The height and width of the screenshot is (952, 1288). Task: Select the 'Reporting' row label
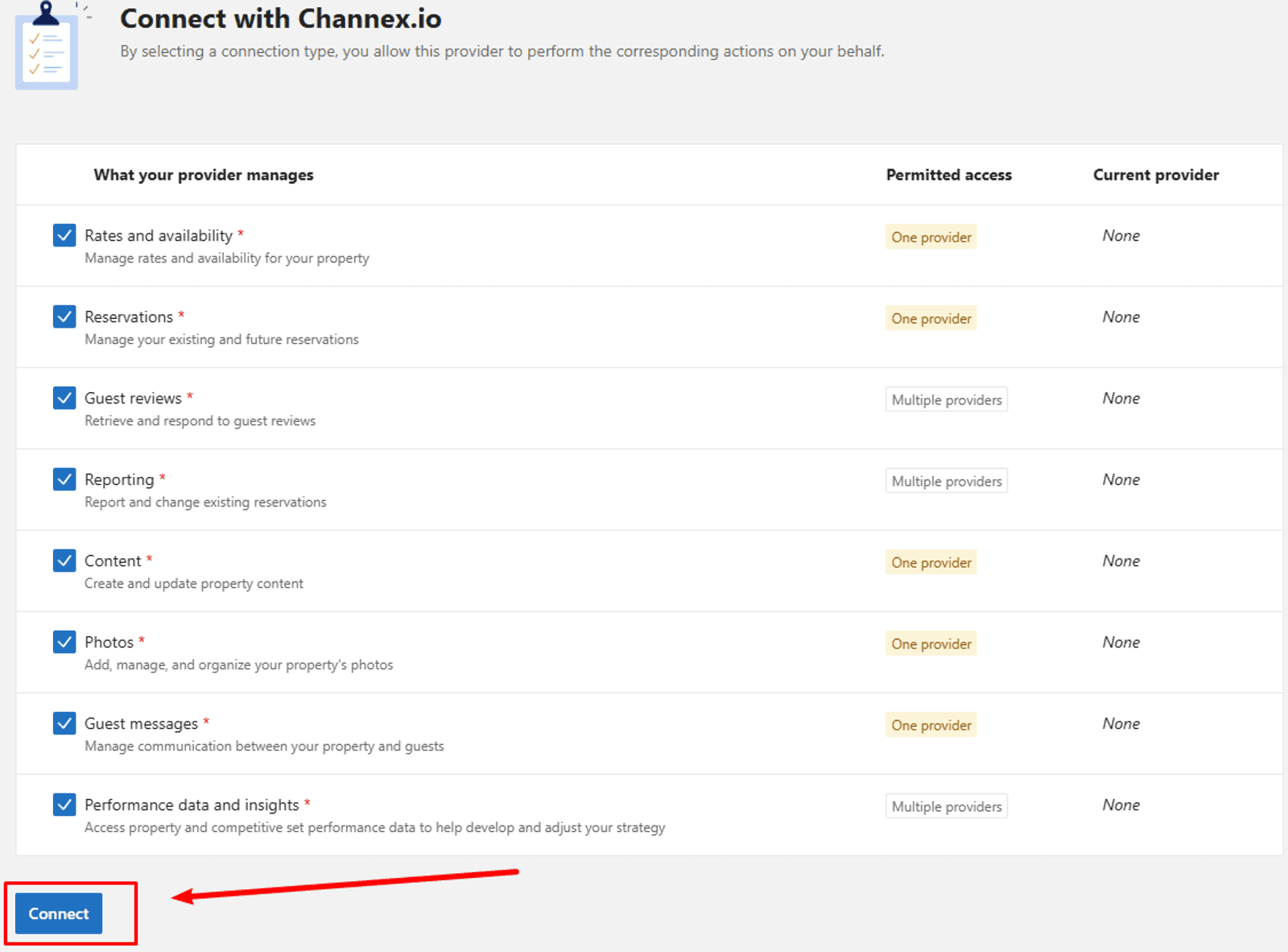click(x=119, y=479)
